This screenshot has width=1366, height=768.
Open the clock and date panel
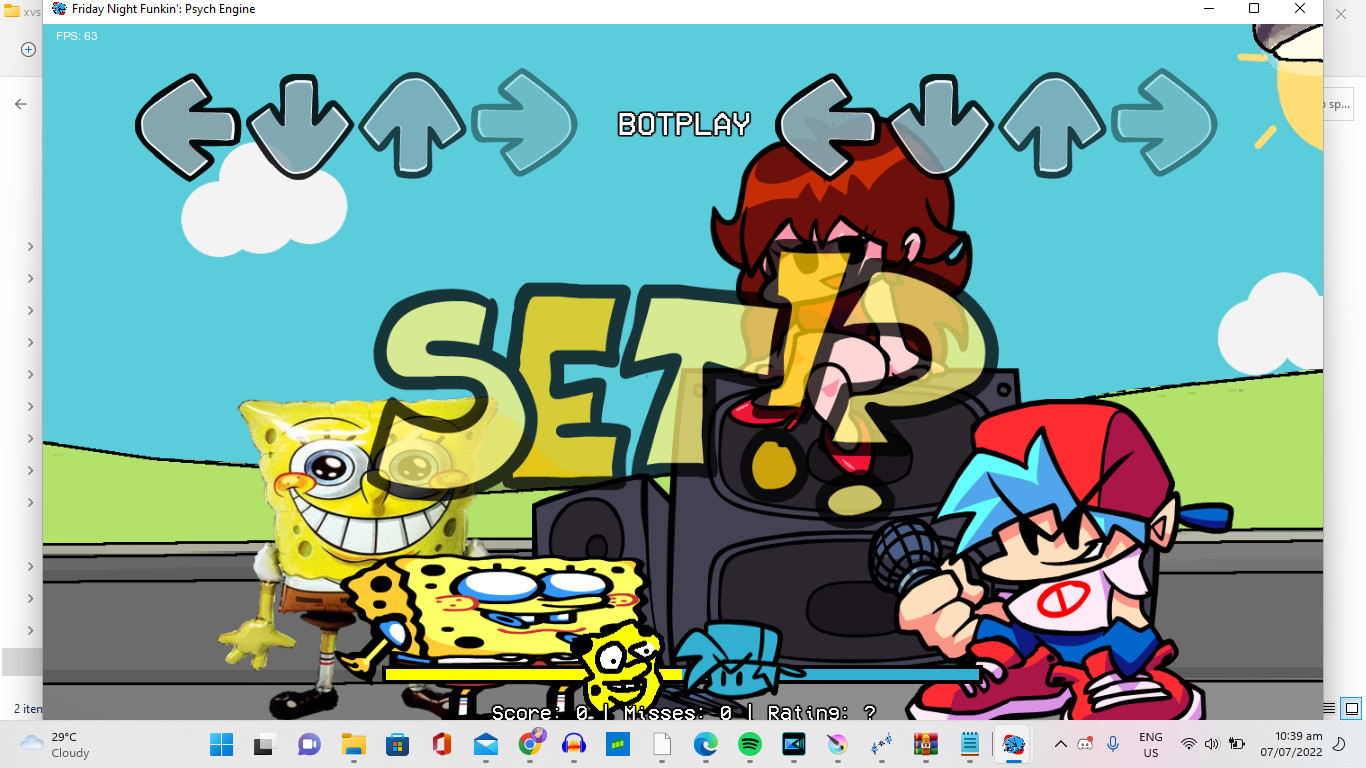tap(1290, 744)
